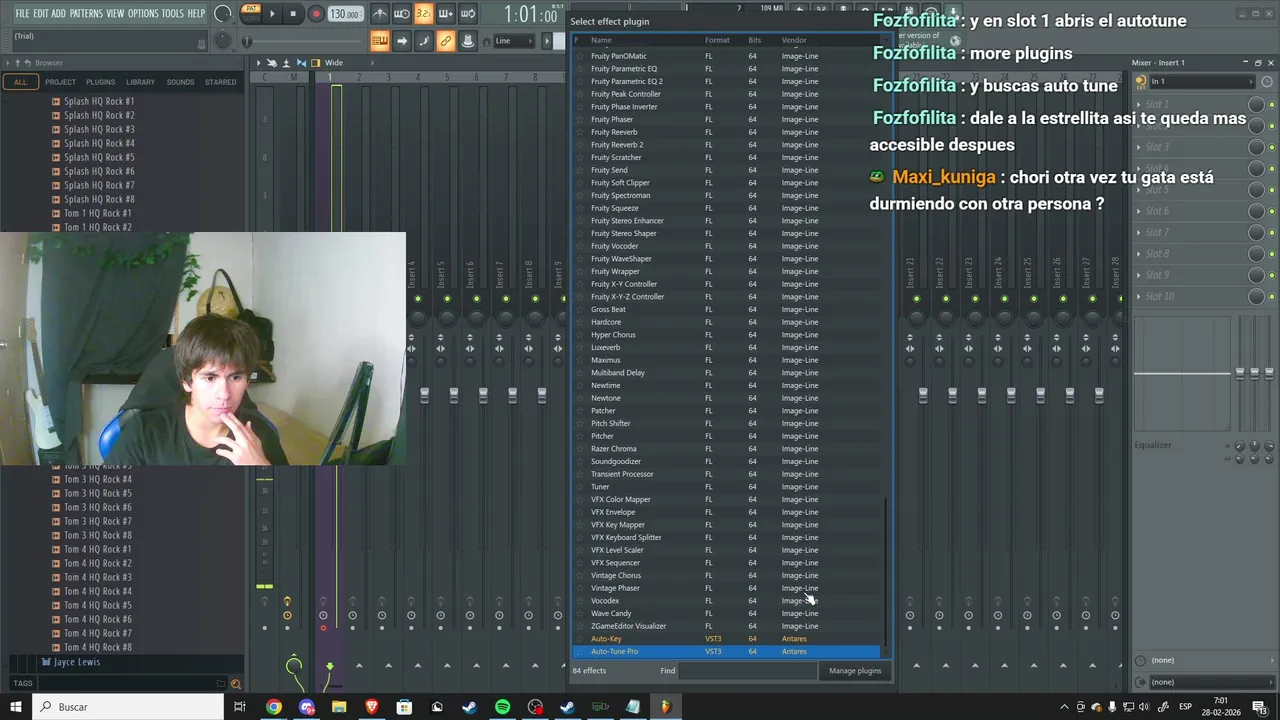Select Auto-Tune Pro in plugin list
Screen dimensions: 1280x720
[725, 652]
